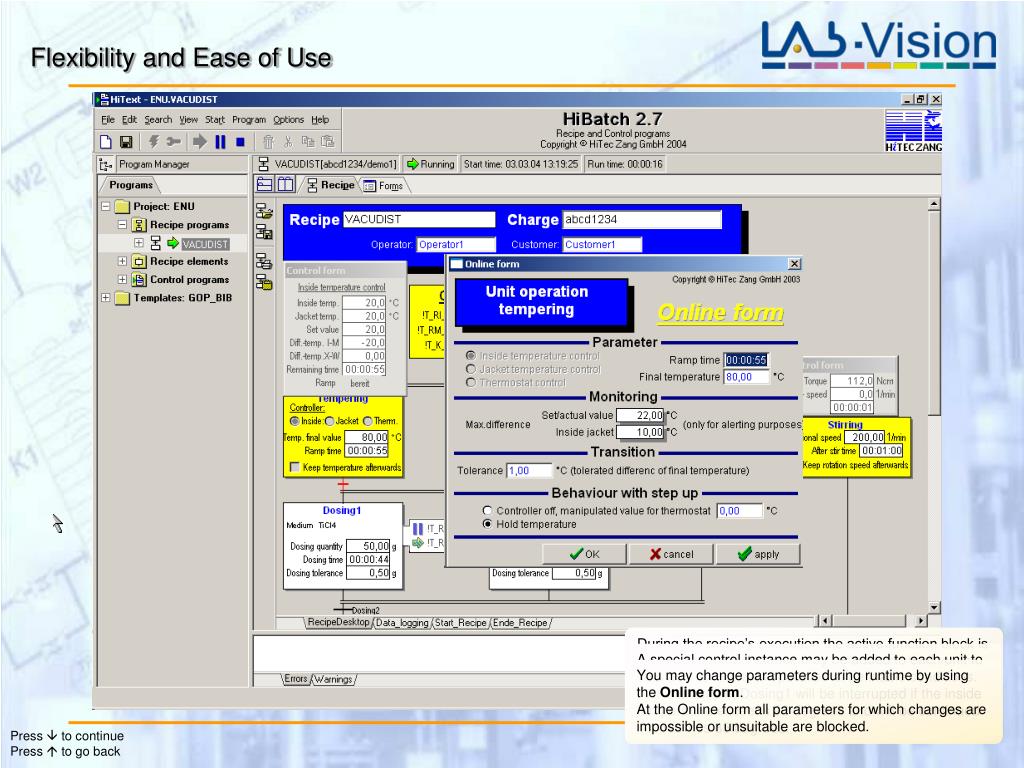
Task: Click the Ramp time field in Online form
Action: click(746, 360)
